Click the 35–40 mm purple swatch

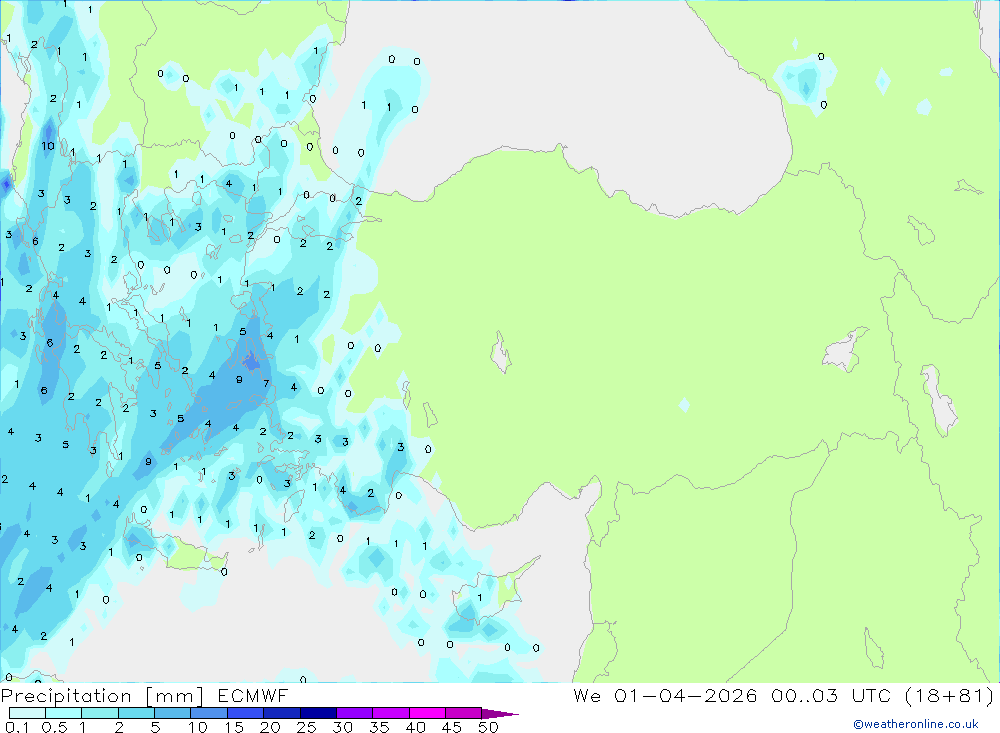coord(391,713)
